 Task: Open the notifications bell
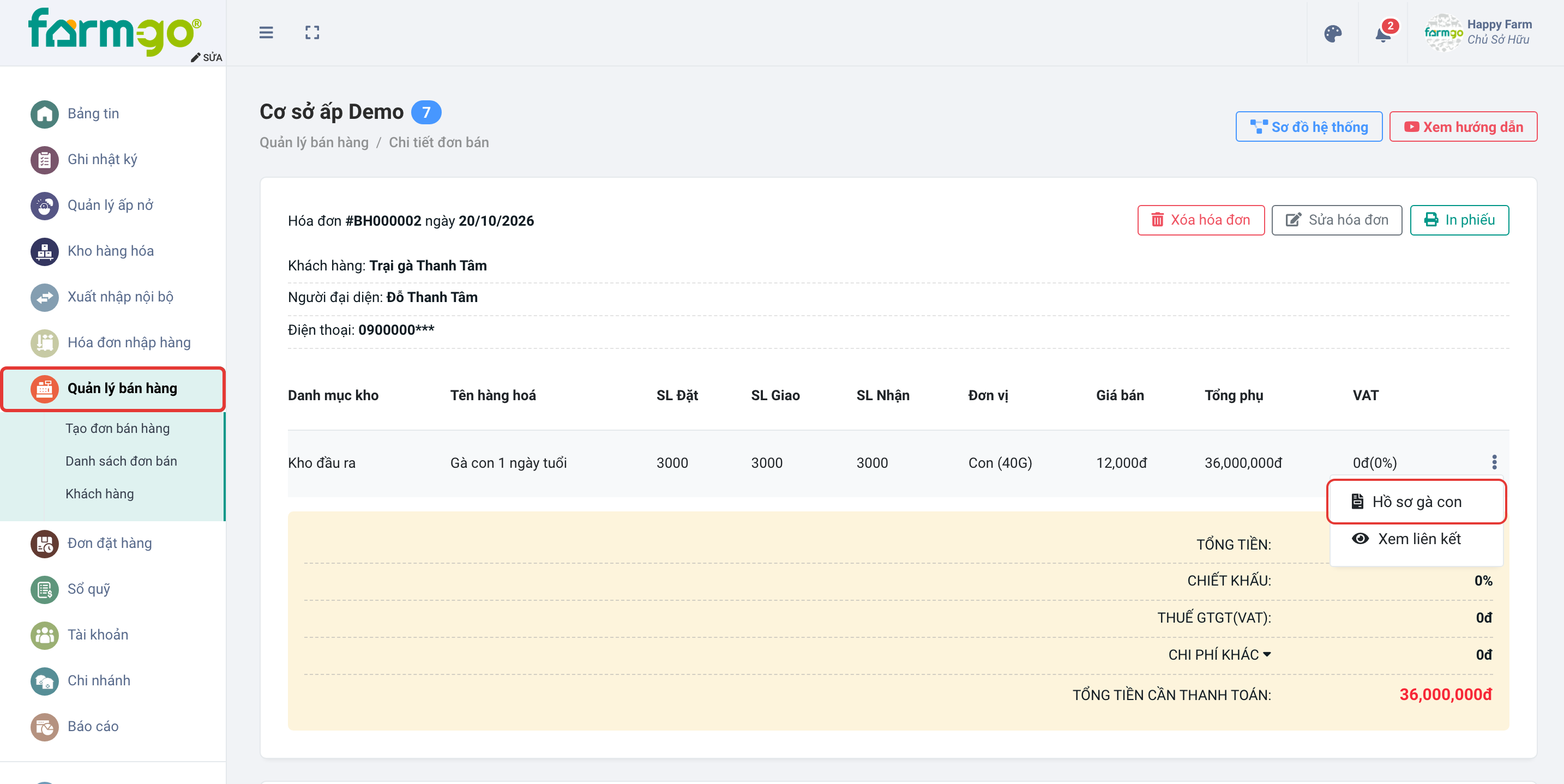[1383, 33]
